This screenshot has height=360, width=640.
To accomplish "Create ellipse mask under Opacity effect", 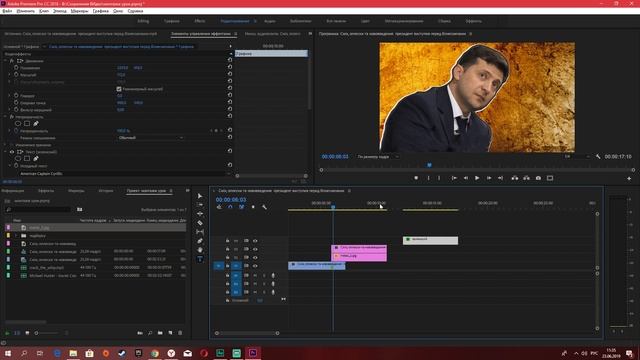I will 18,123.
